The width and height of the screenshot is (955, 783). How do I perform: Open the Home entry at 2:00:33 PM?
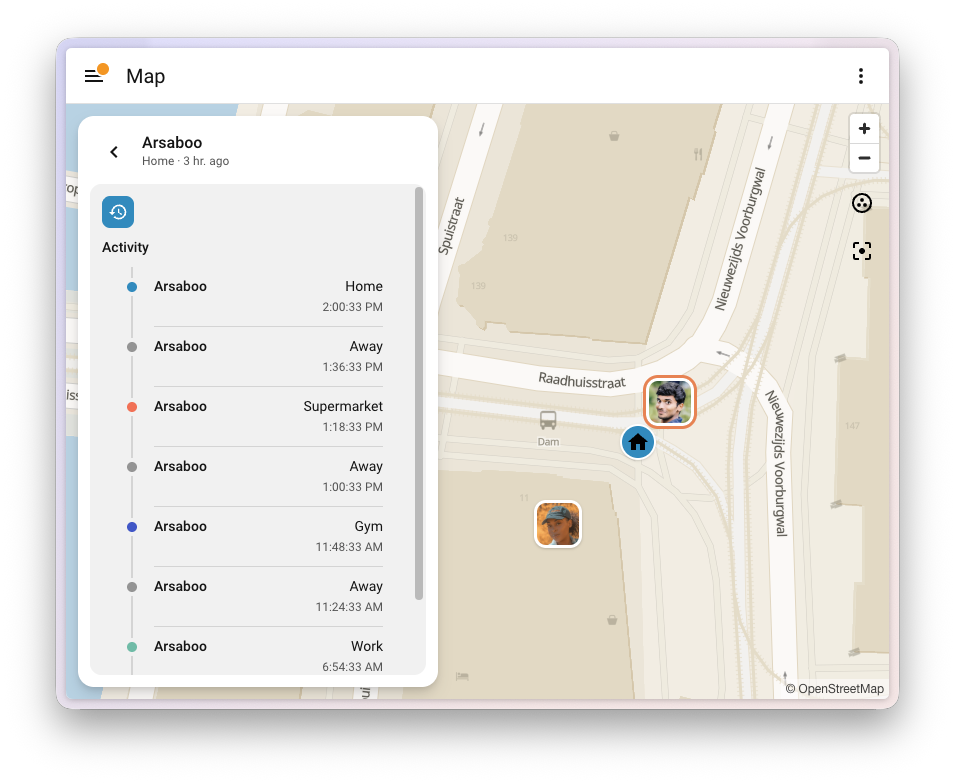coord(268,296)
